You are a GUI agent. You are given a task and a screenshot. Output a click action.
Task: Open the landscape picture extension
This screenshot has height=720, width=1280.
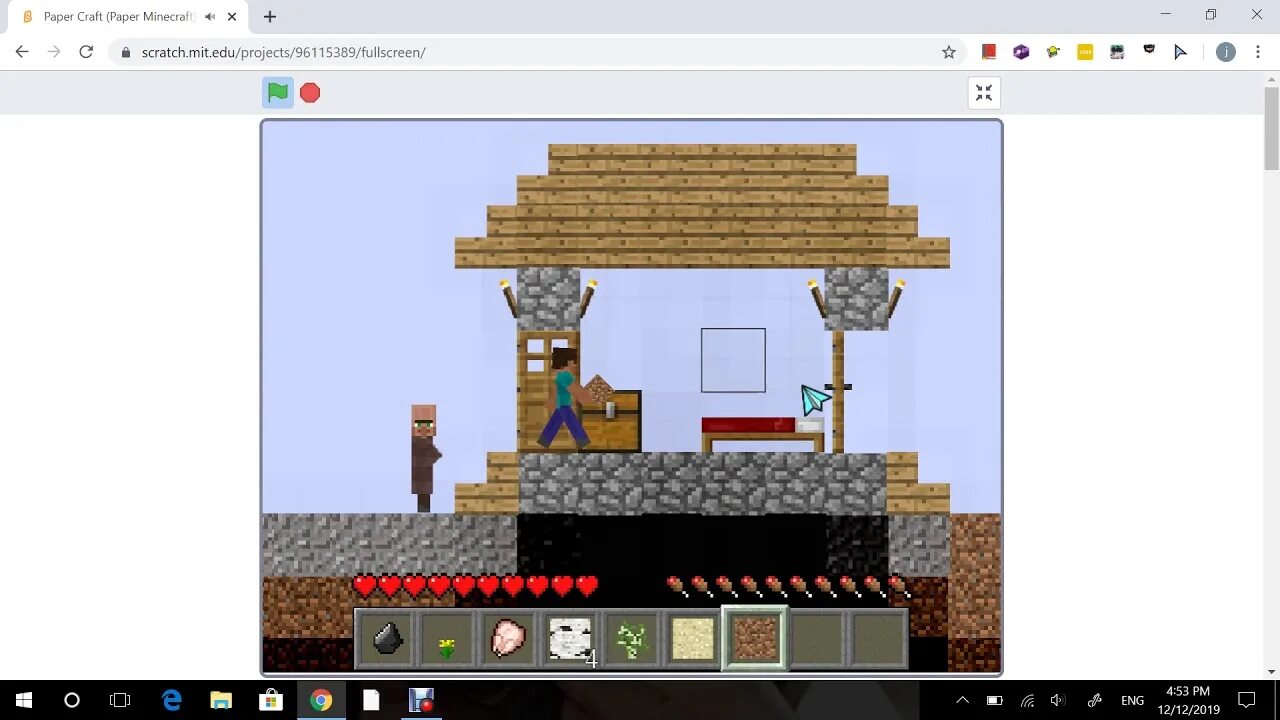point(1117,52)
